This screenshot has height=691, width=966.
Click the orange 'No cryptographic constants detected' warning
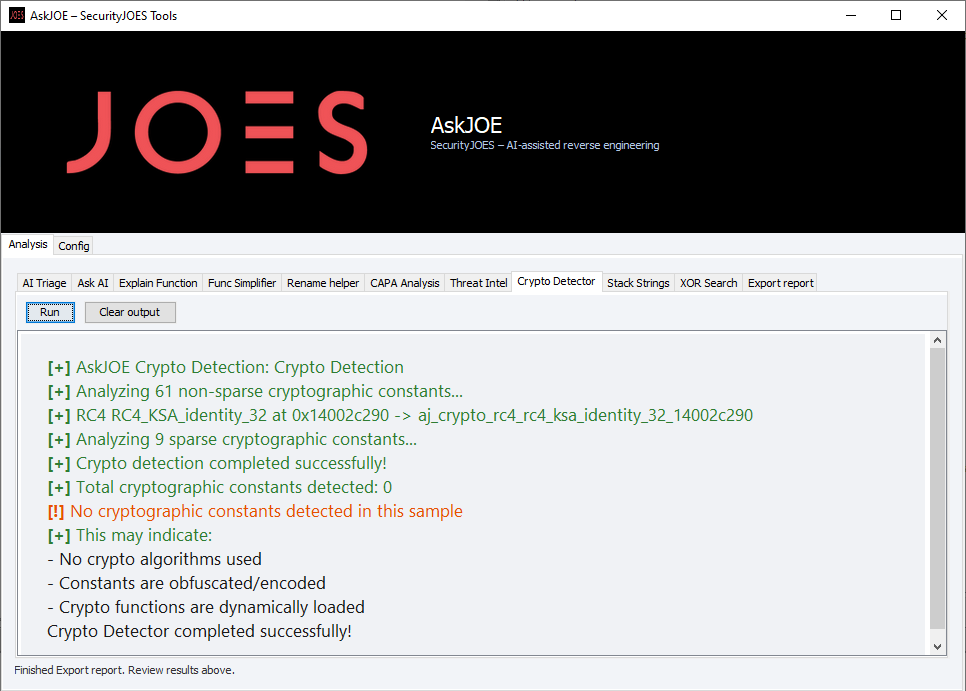(x=255, y=511)
